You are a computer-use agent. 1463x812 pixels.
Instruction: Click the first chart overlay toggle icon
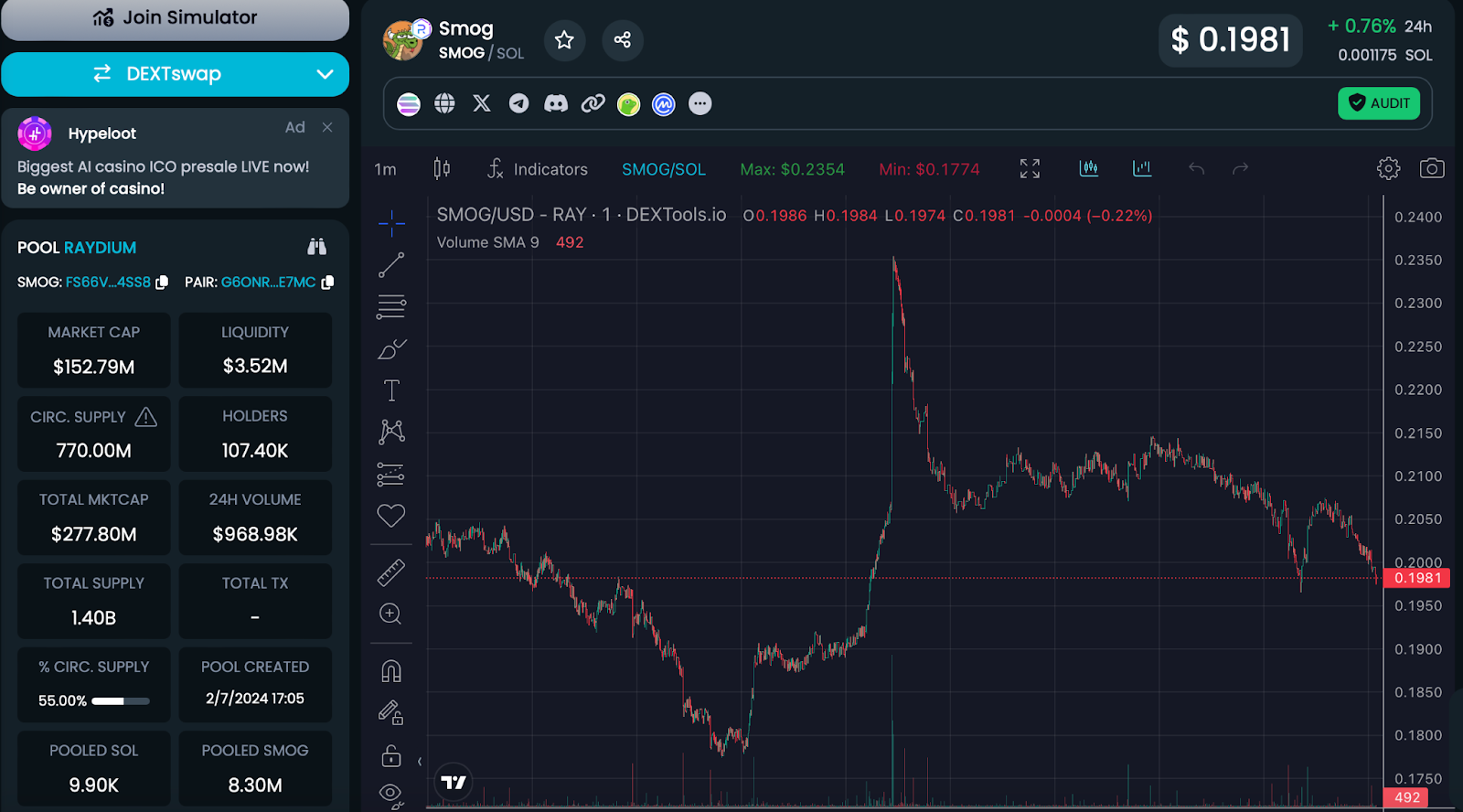[1089, 168]
